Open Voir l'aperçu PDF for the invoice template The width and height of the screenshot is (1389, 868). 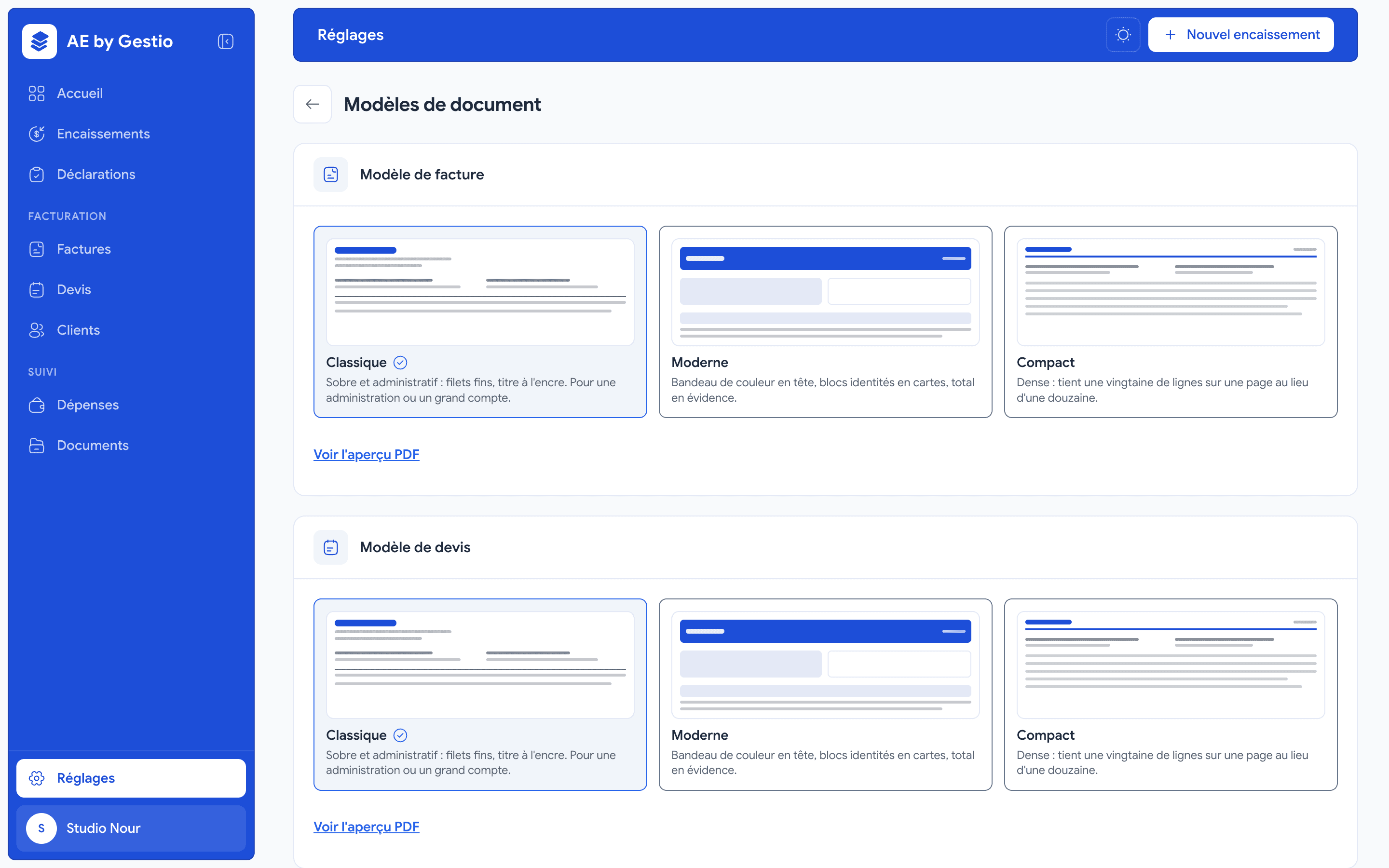tap(366, 454)
